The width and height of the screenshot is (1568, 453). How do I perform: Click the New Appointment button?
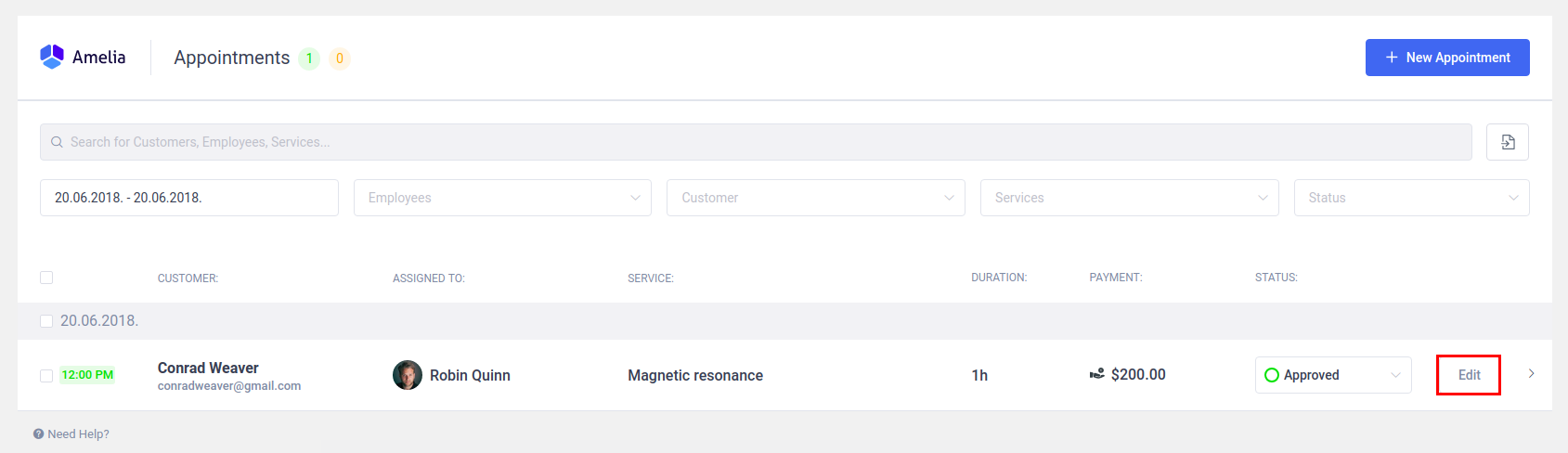pos(1447,58)
